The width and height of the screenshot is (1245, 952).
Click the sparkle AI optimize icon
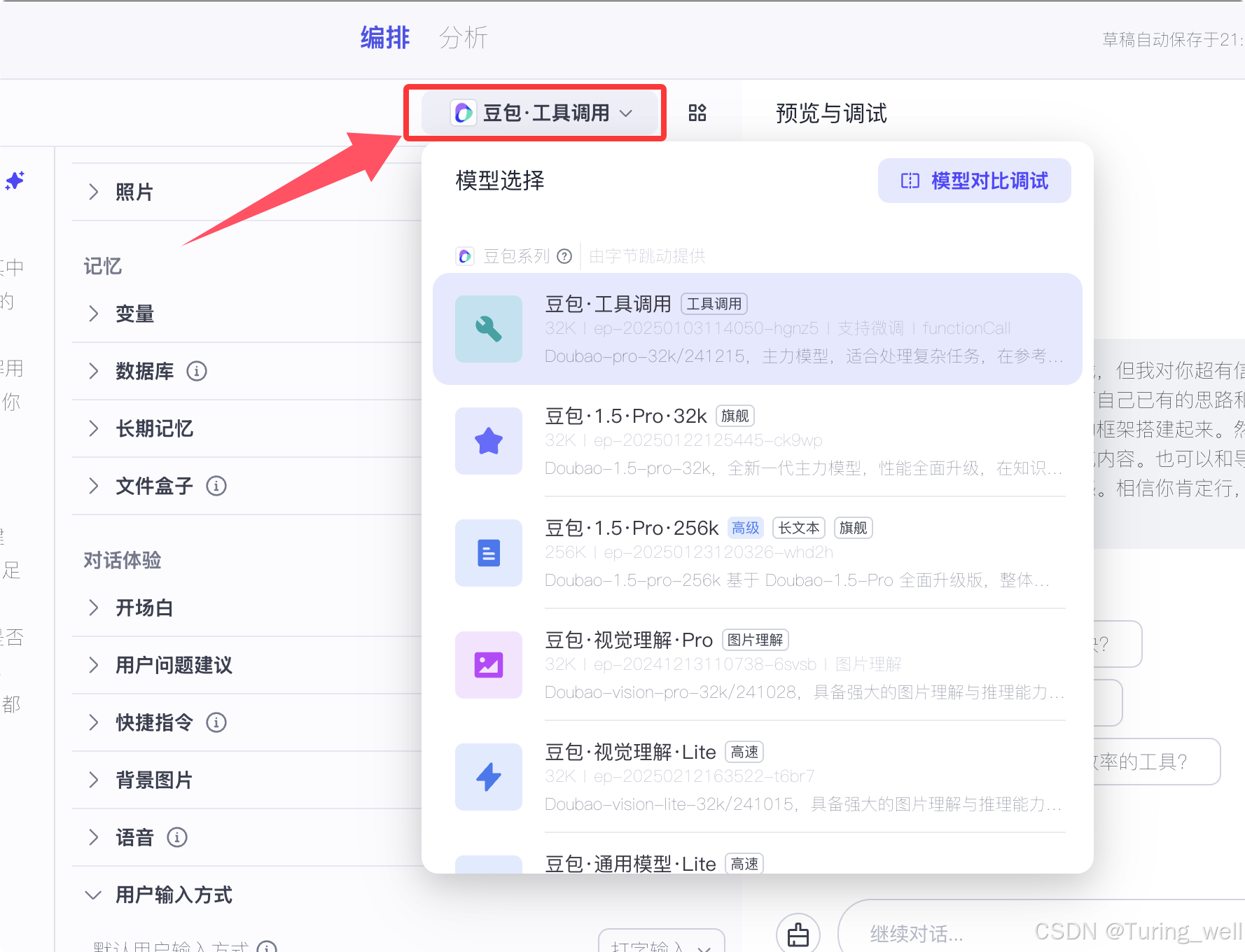pos(15,181)
